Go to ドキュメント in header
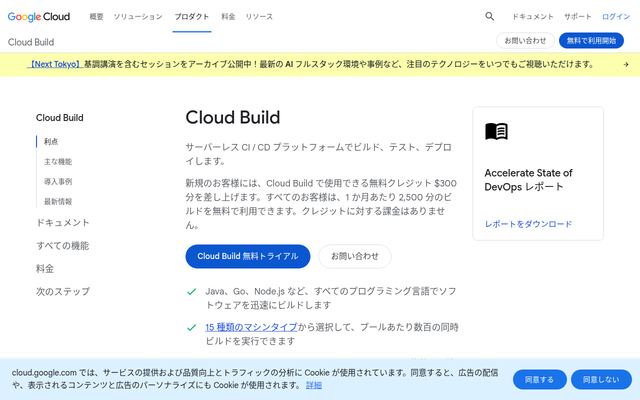This screenshot has height=400, width=640. coord(533,17)
